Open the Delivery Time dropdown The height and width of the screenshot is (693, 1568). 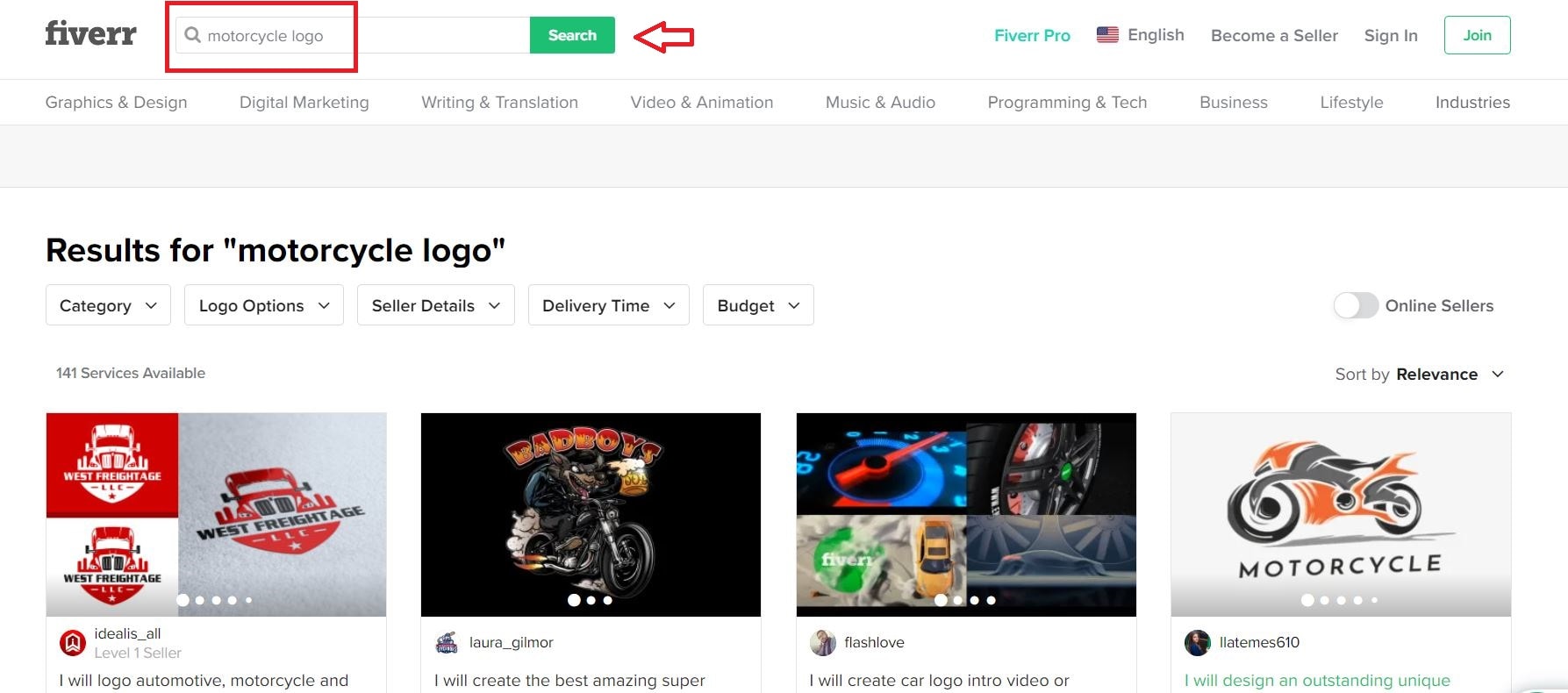(x=609, y=305)
